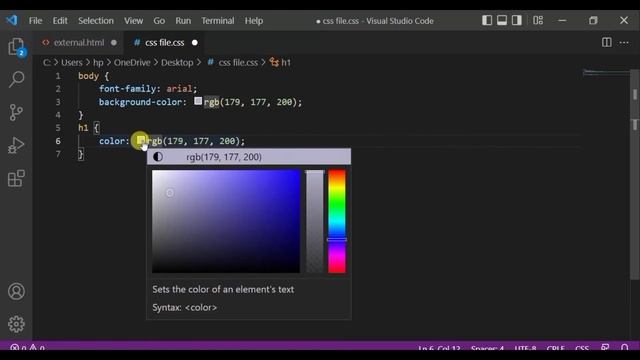
Task: Click the hue strip in color picker
Action: pyautogui.click(x=337, y=221)
